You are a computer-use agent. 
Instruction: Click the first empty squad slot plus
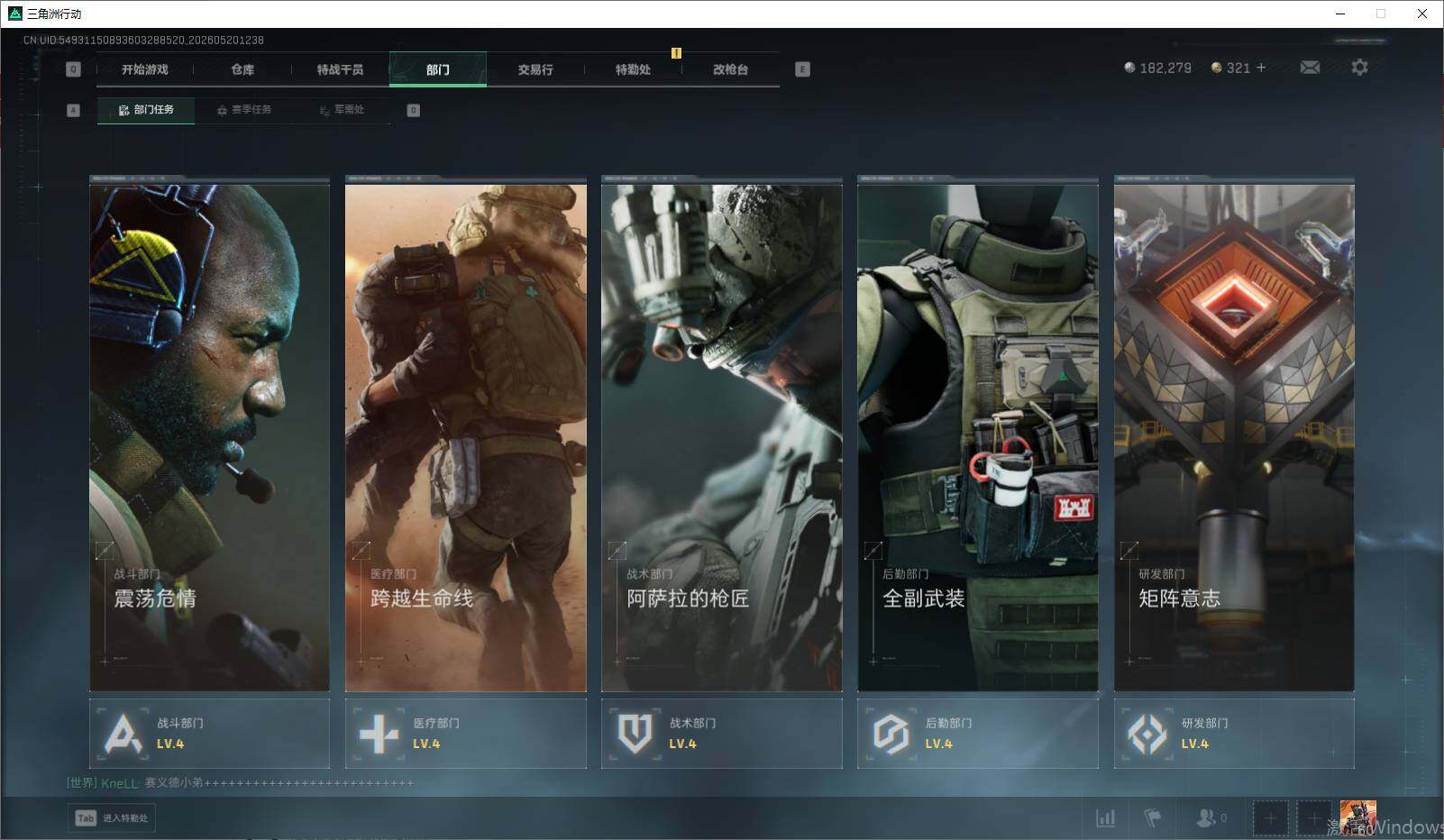coord(1270,818)
